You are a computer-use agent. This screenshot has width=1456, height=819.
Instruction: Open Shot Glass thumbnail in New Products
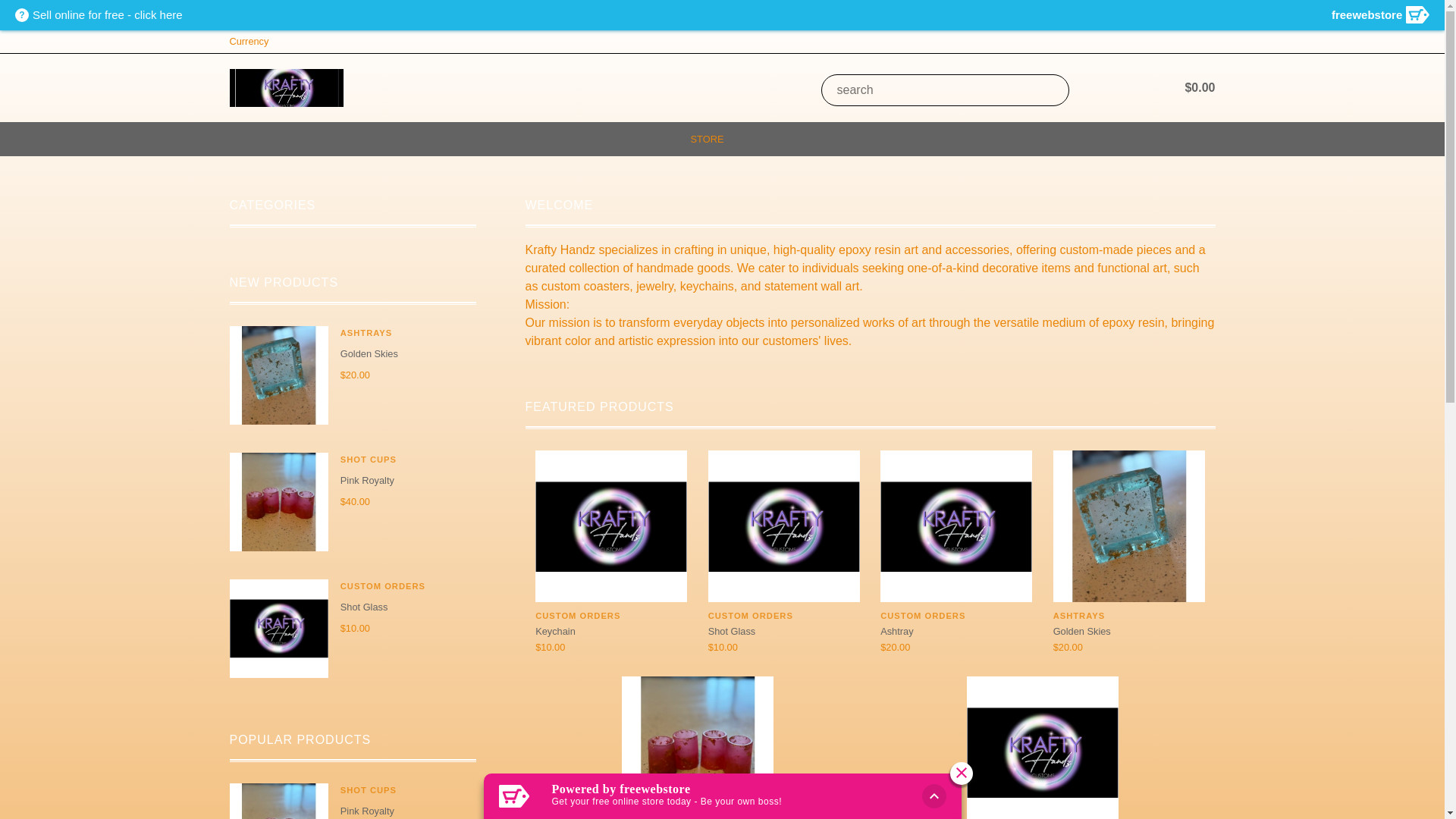pyautogui.click(x=278, y=629)
